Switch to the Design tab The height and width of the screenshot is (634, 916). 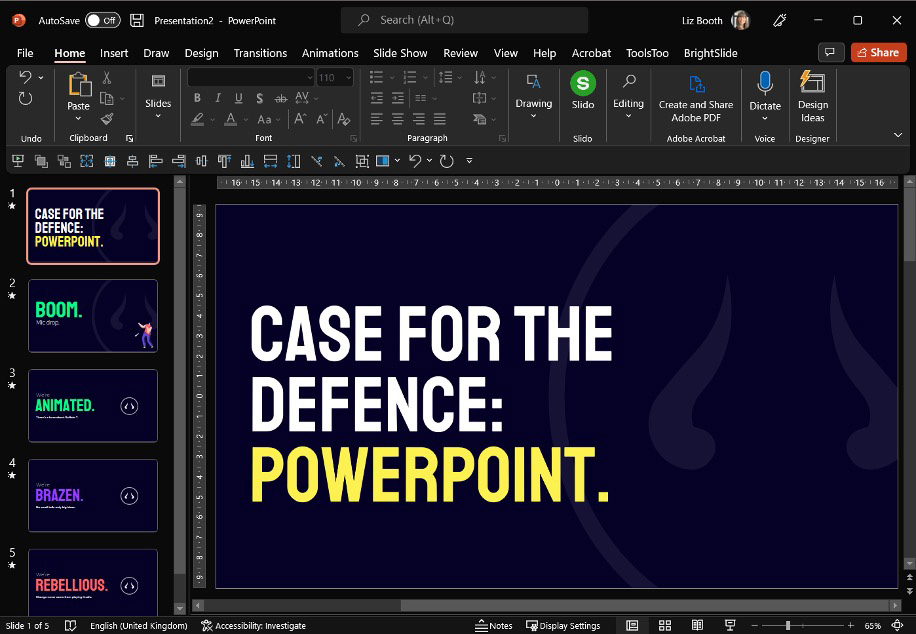point(202,53)
